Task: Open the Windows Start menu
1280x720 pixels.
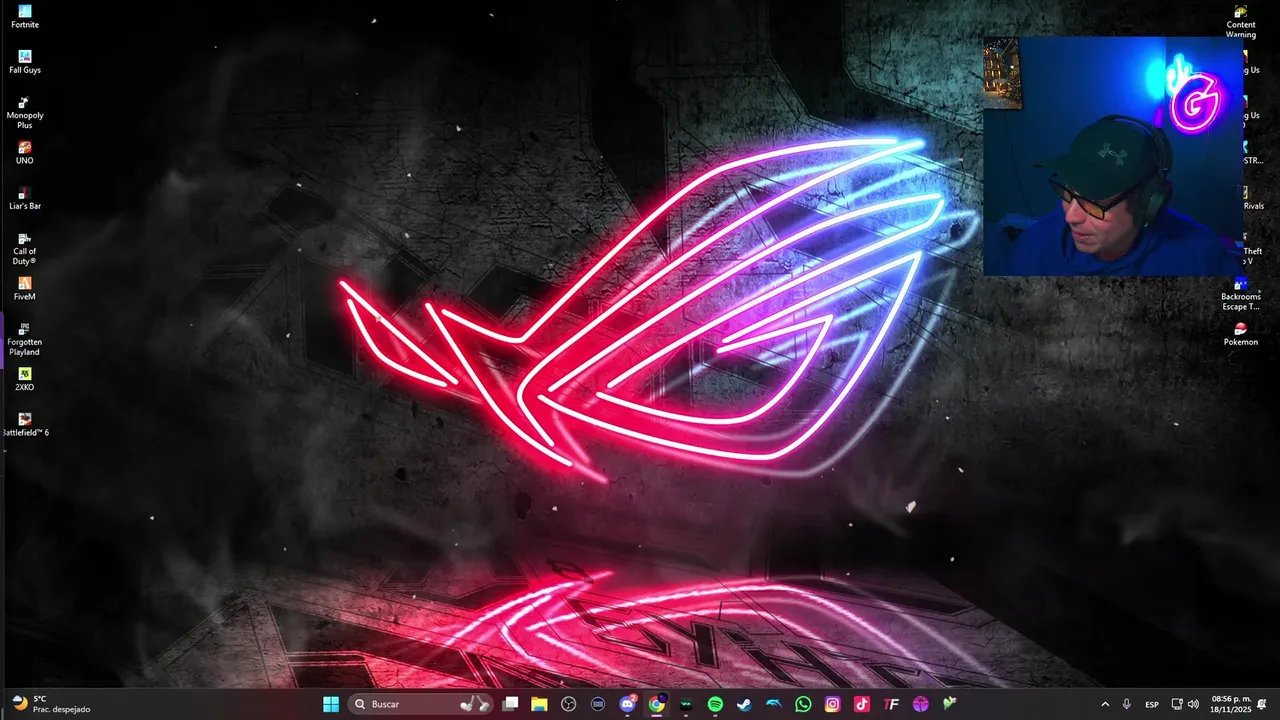Action: click(331, 704)
